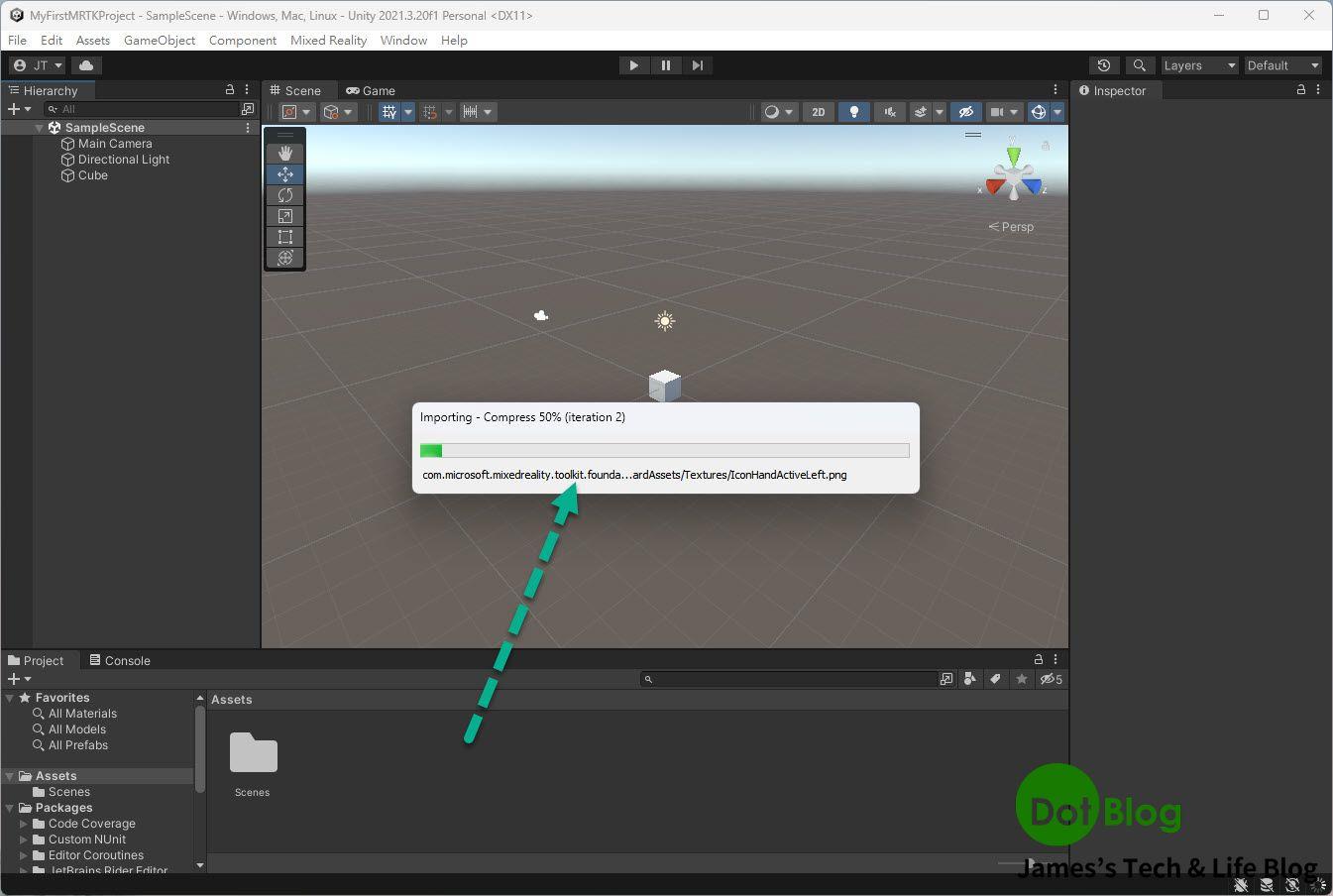This screenshot has height=896, width=1333.
Task: Open the Hierarchy create plus dropdown
Action: coord(19,109)
